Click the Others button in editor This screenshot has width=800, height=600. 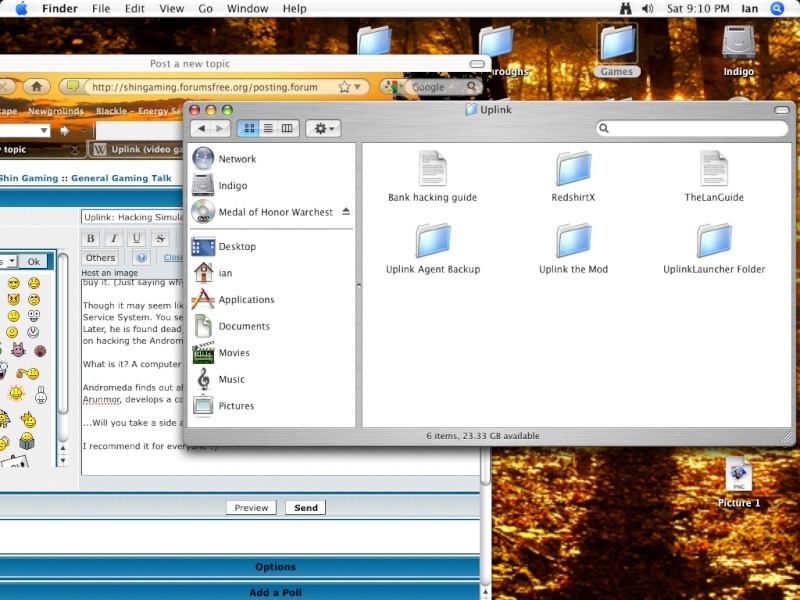point(100,258)
